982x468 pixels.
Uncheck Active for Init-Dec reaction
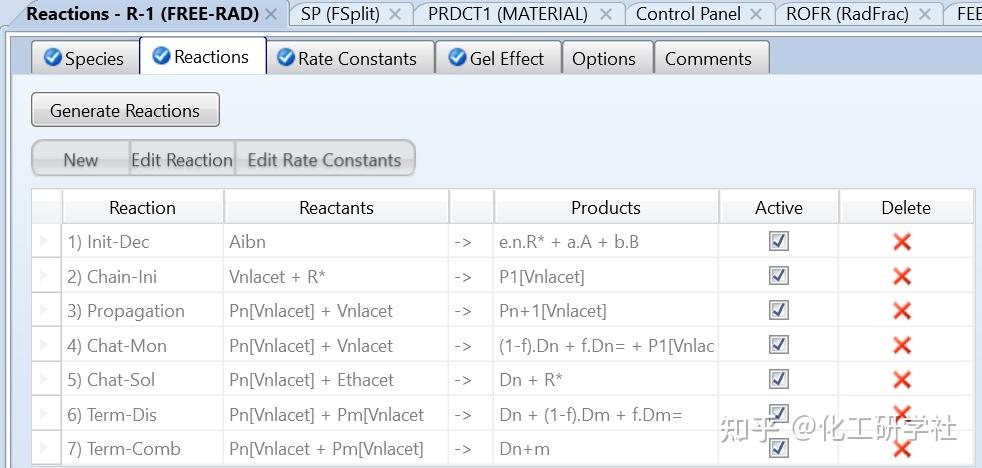click(x=779, y=242)
